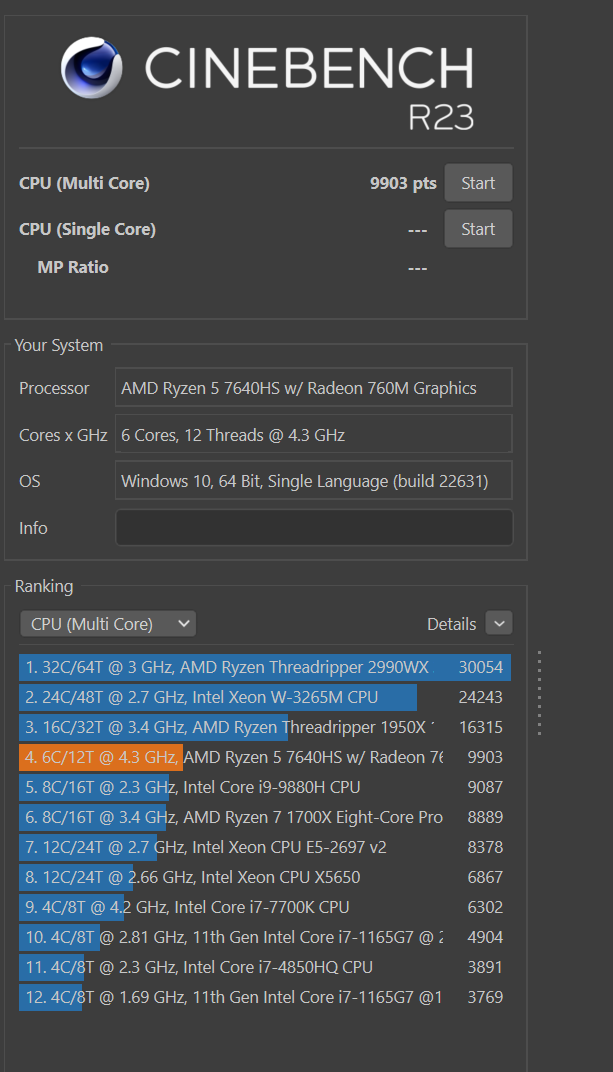
Task: Click the CPU (Single Core) label
Action: tap(87, 229)
